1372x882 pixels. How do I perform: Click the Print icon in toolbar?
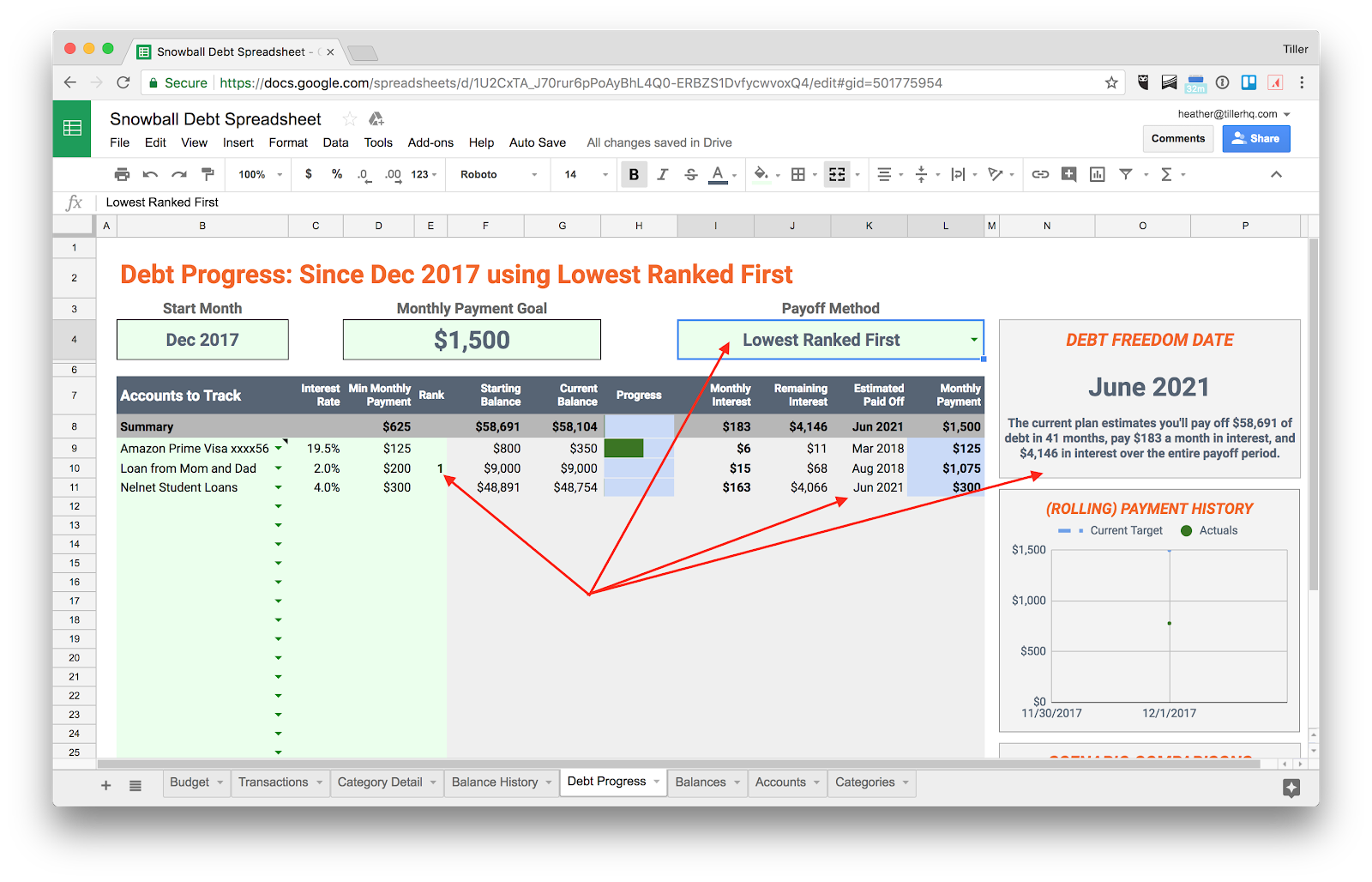tap(122, 174)
